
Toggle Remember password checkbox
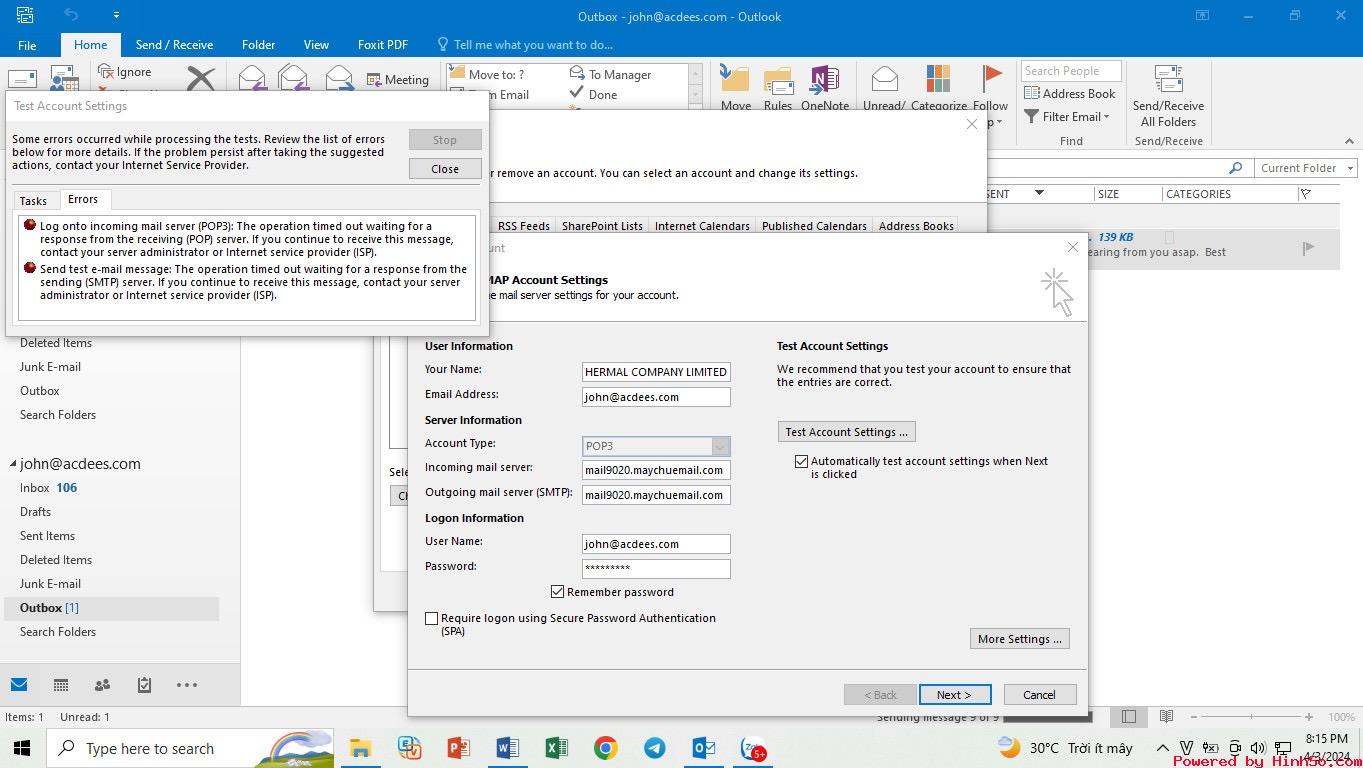(x=558, y=592)
